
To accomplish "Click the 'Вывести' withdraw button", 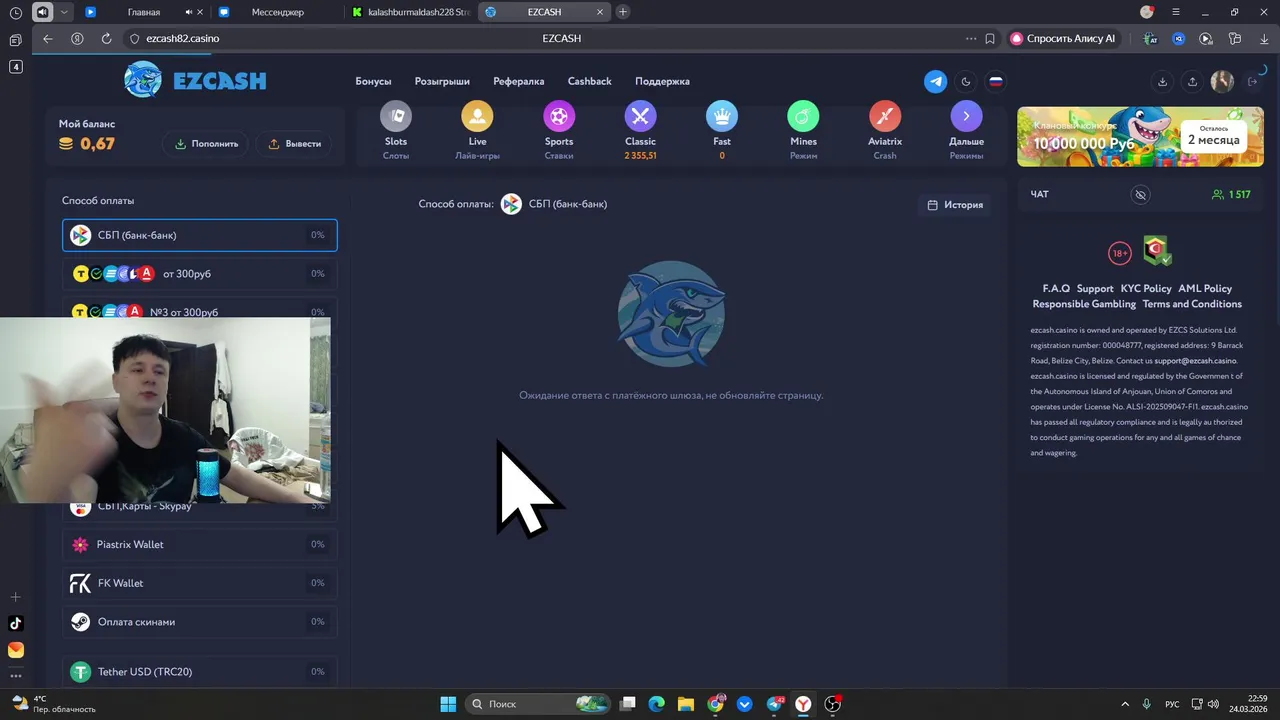I will coord(294,143).
